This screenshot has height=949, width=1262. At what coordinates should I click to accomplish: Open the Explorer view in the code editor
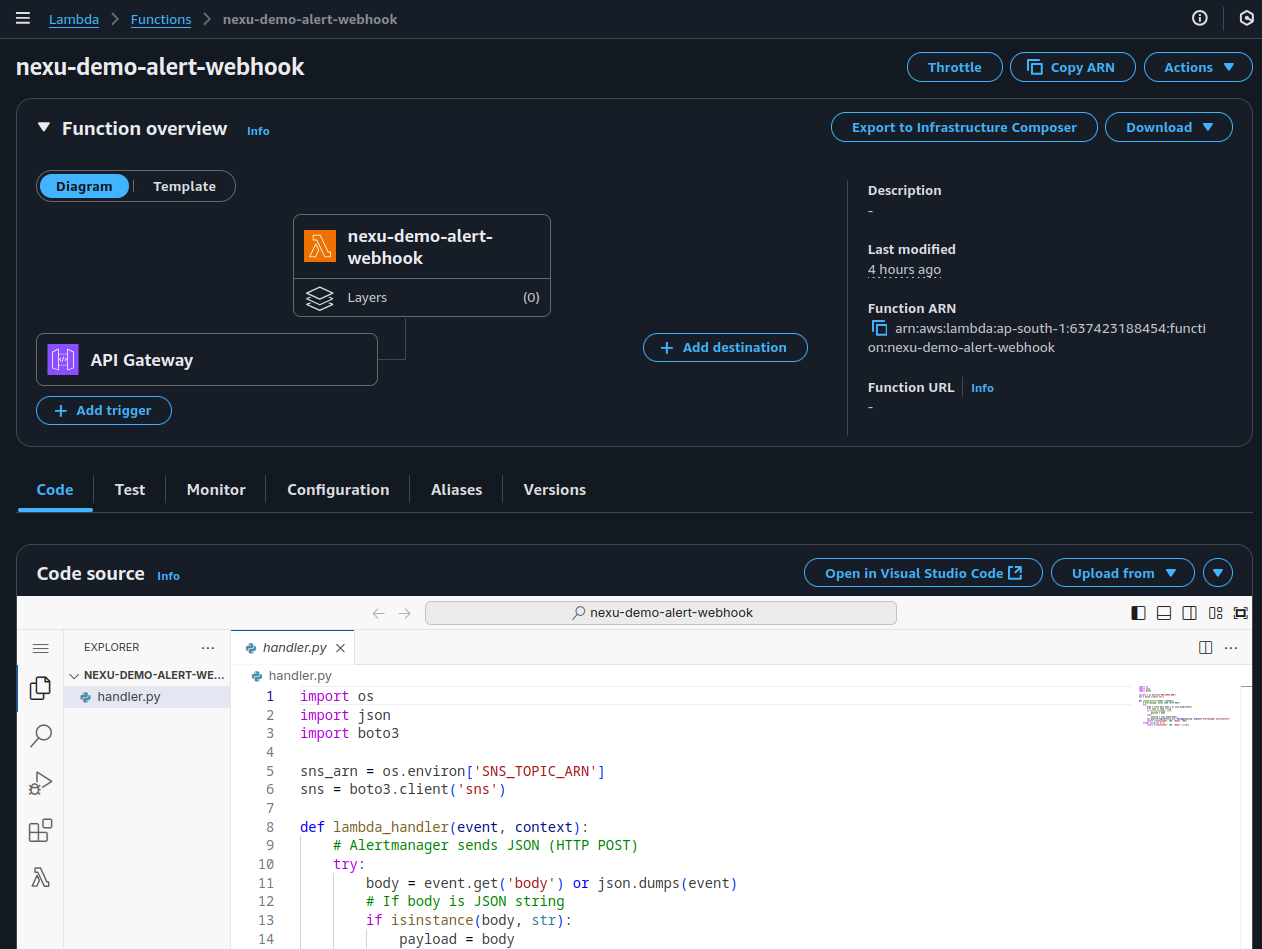(40, 688)
